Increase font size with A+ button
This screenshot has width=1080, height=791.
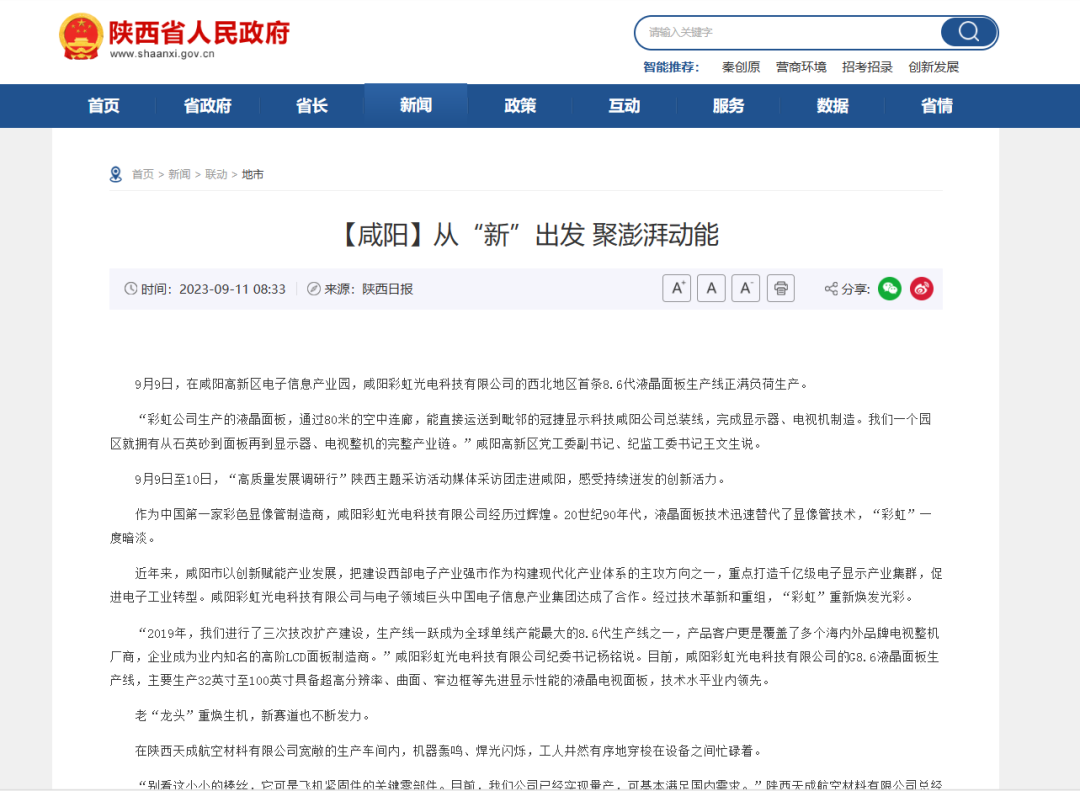coord(676,288)
